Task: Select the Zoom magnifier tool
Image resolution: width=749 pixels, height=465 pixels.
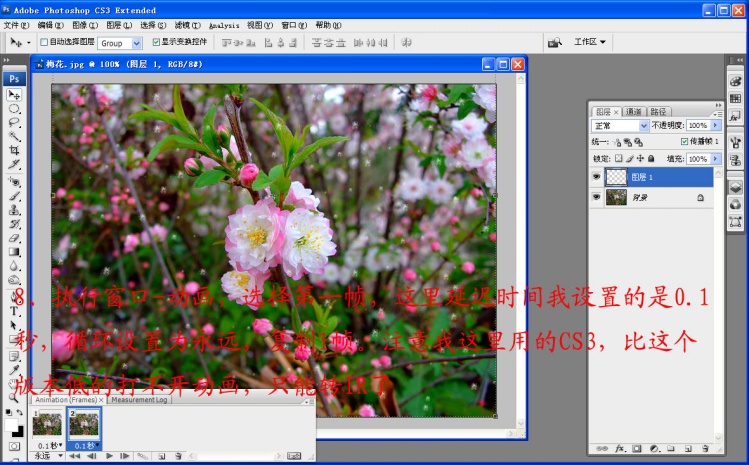Action: pyautogui.click(x=14, y=397)
